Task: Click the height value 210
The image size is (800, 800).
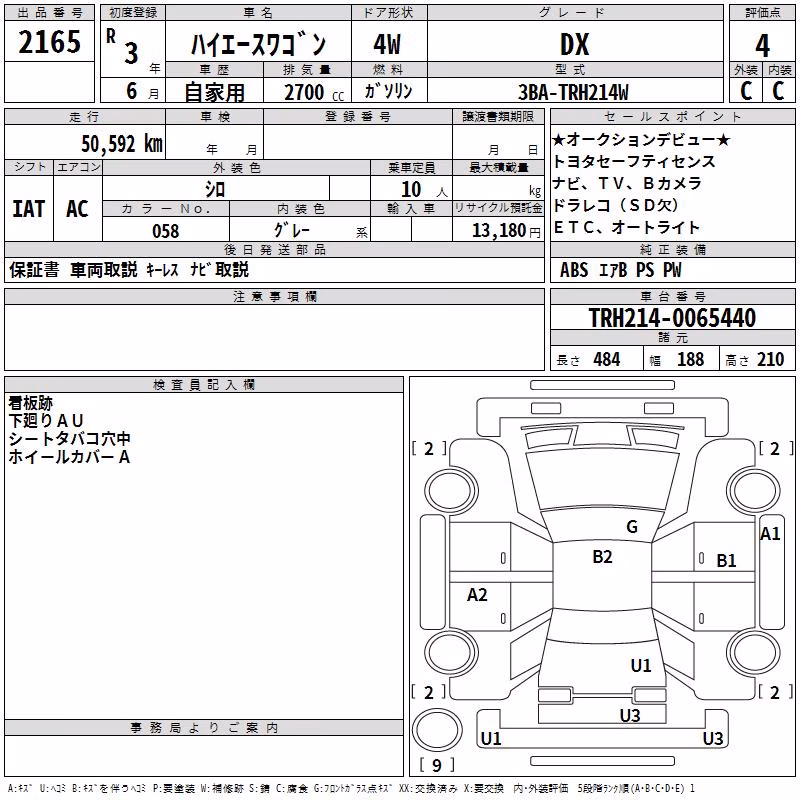Action: (770, 360)
